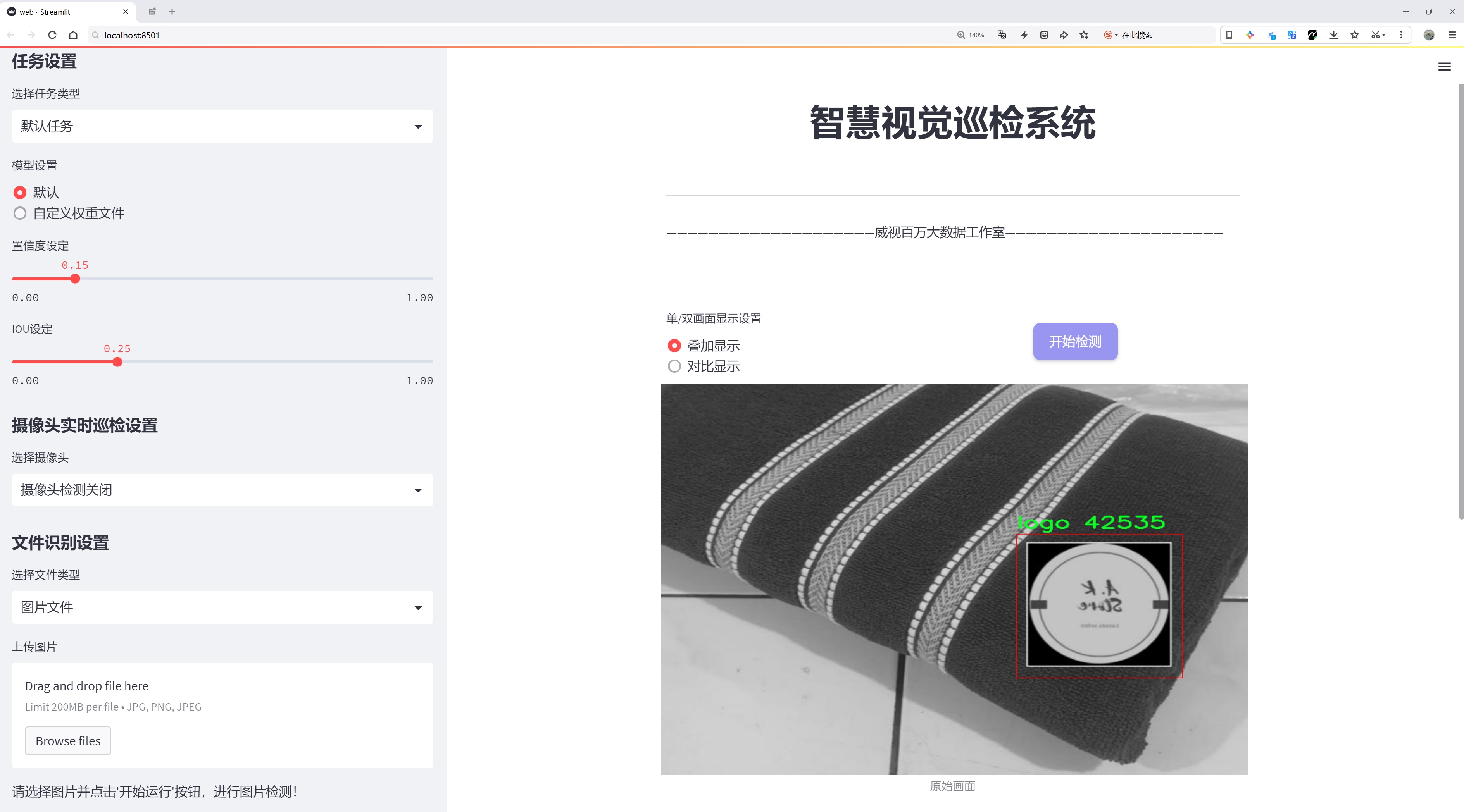Image resolution: width=1464 pixels, height=812 pixels.
Task: Click the translate page icon
Action: [x=1291, y=34]
